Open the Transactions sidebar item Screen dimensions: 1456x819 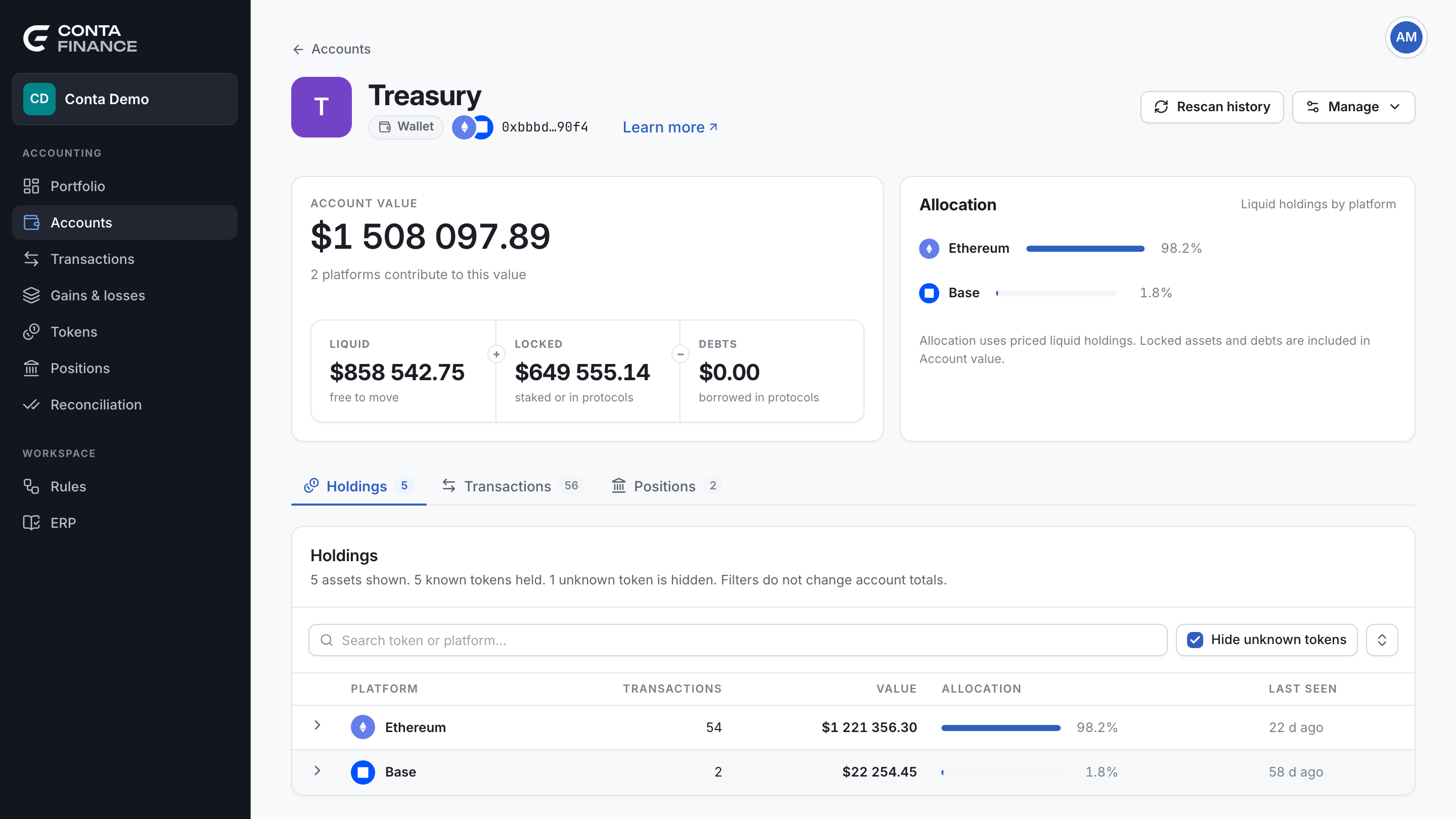click(124, 259)
